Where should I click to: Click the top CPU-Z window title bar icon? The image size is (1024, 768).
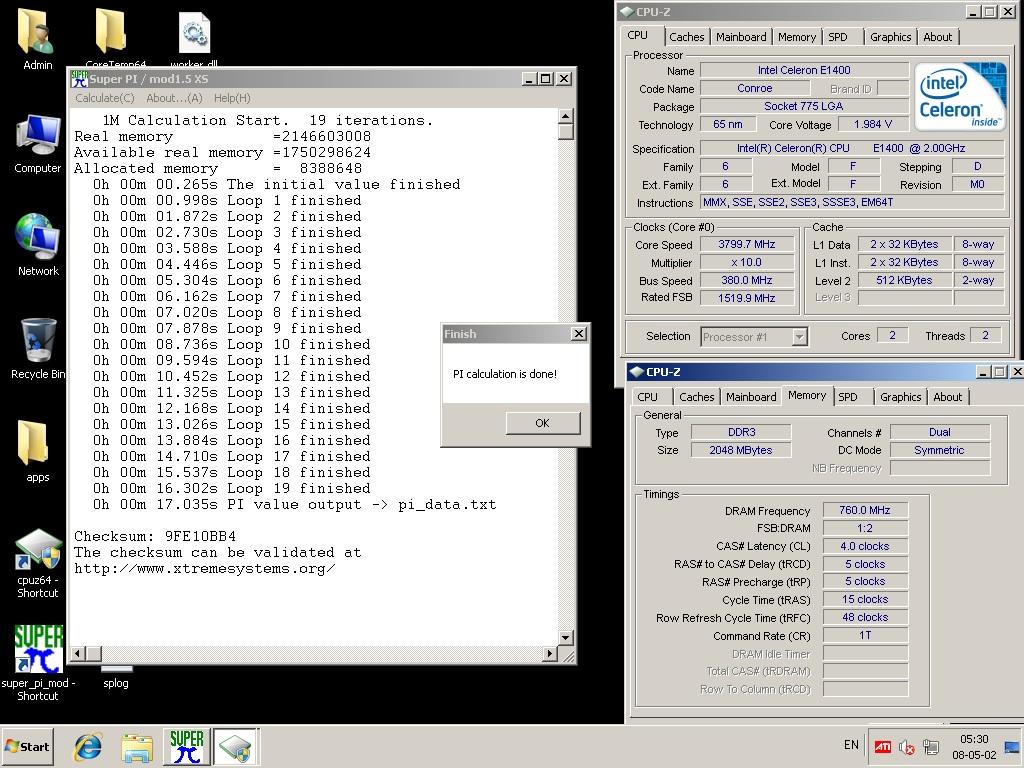point(626,12)
